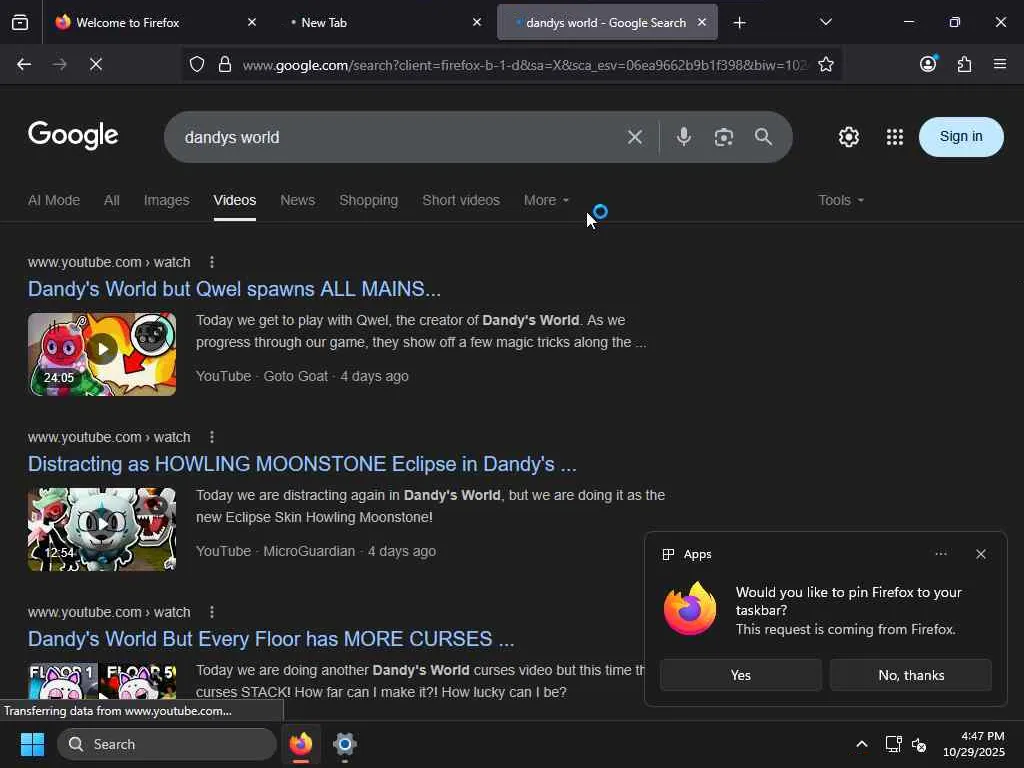Image resolution: width=1024 pixels, height=768 pixels.
Task: Expand the More search filters dropdown
Action: 546,200
